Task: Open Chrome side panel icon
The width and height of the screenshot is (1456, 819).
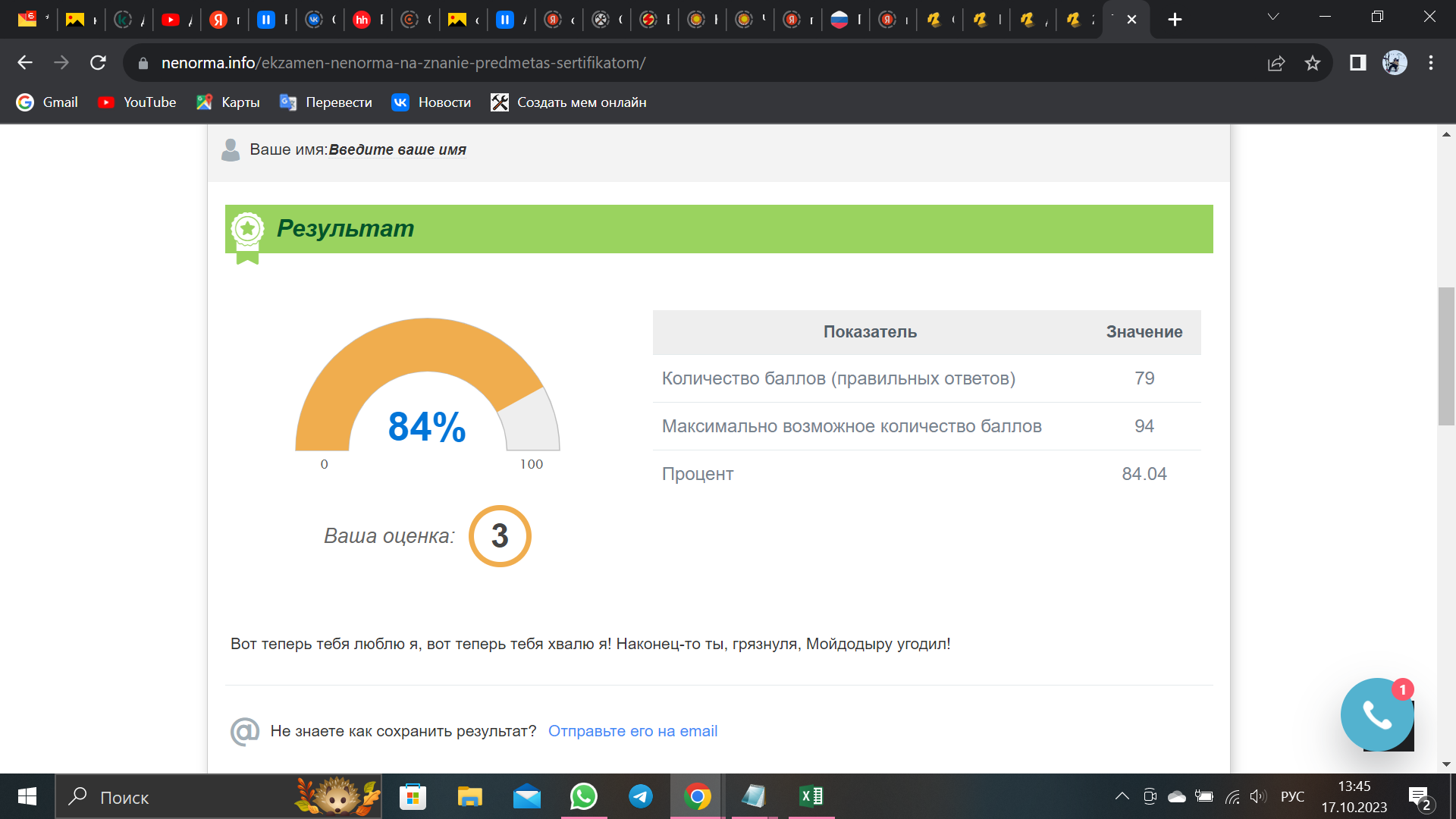Action: point(1357,63)
